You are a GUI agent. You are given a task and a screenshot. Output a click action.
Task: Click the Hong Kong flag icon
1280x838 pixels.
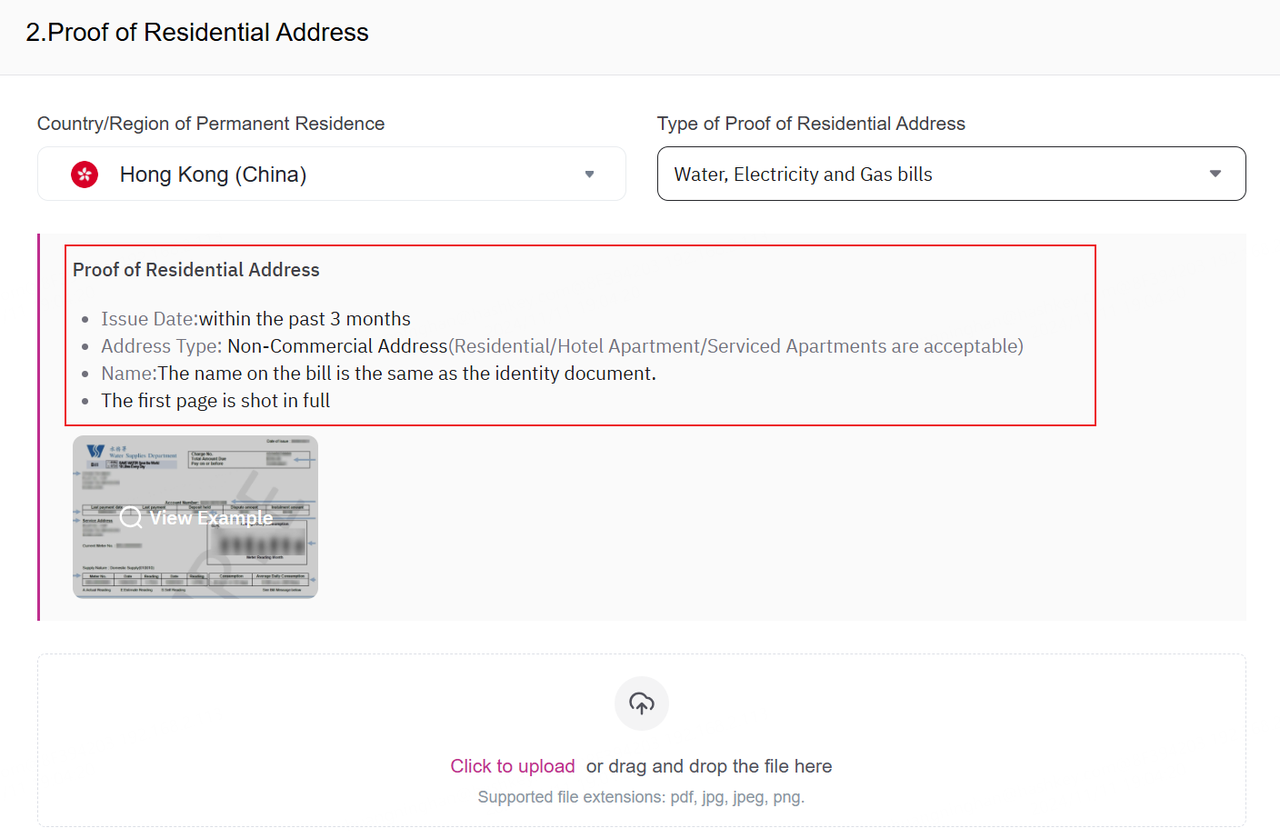click(x=84, y=175)
